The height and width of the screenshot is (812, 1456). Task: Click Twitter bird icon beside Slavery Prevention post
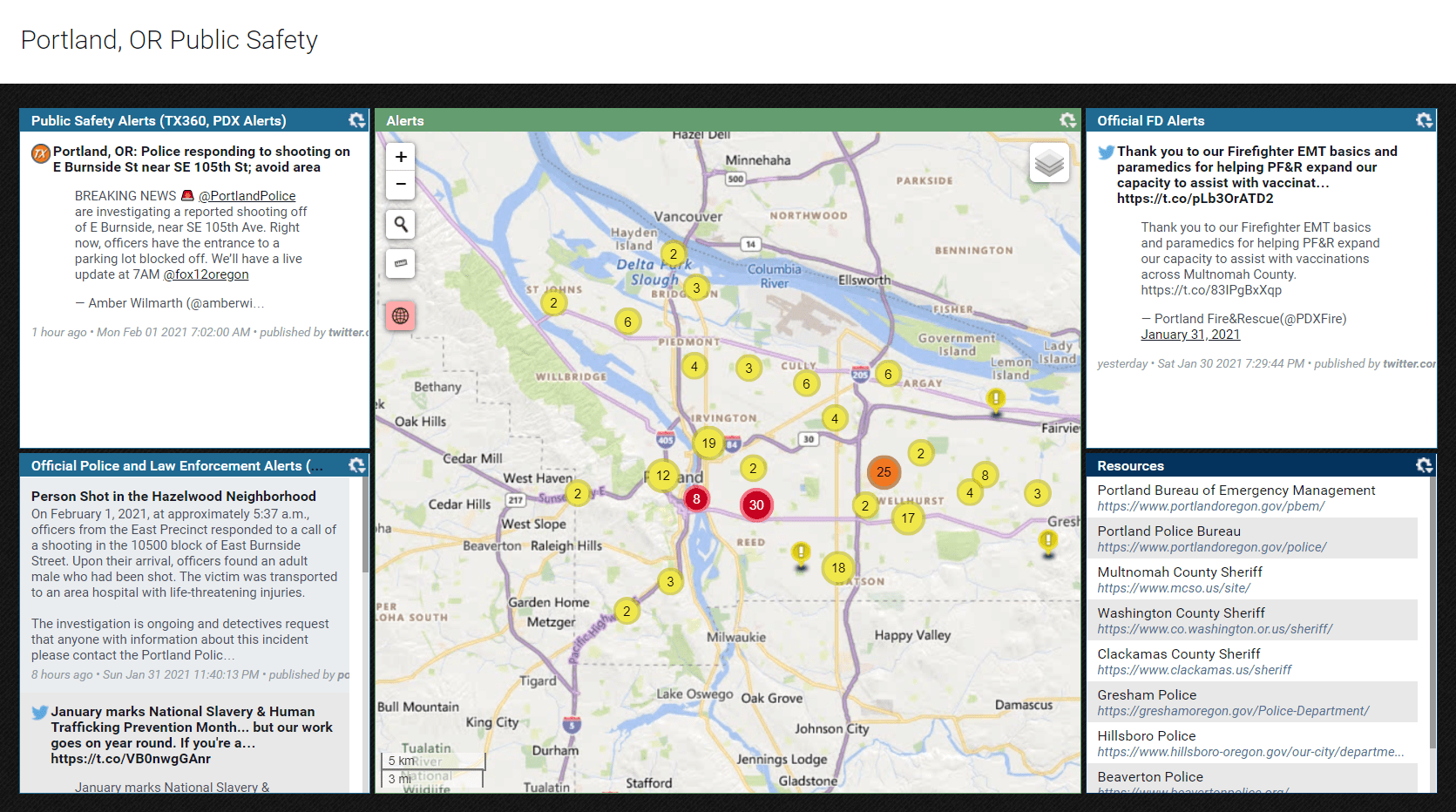pyautogui.click(x=40, y=712)
